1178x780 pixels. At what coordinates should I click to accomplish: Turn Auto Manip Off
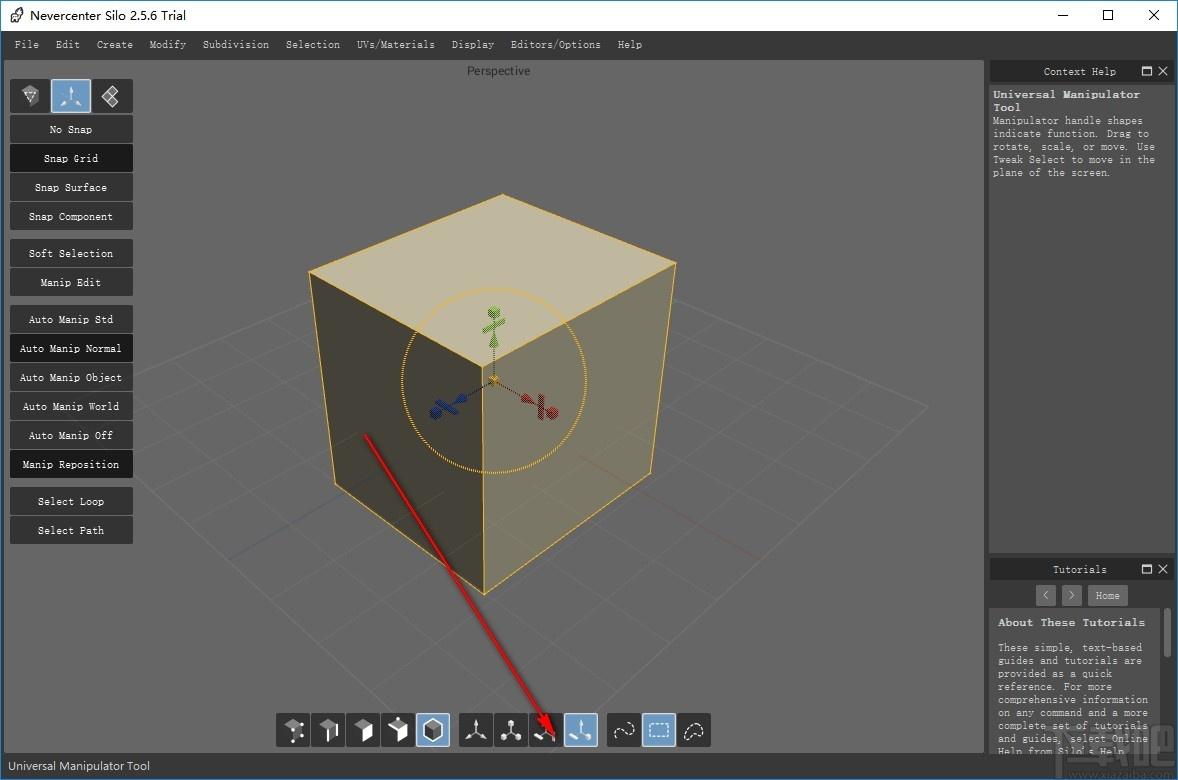coord(71,435)
